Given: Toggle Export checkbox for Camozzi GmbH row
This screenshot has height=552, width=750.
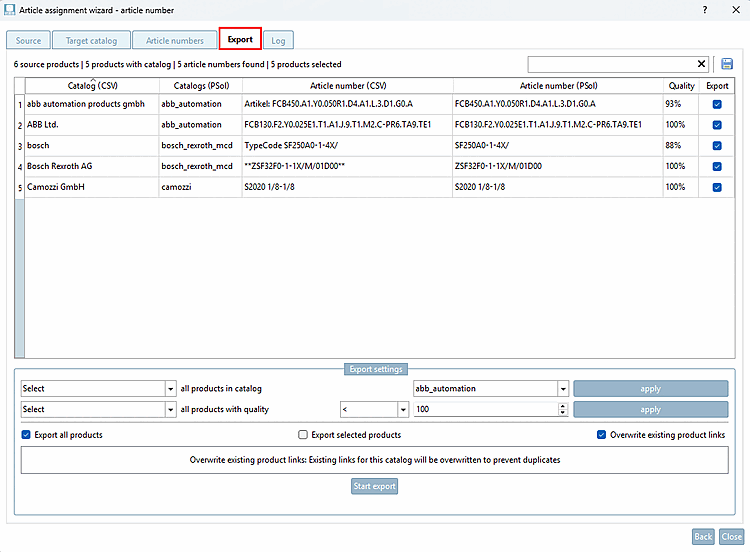Looking at the screenshot, I should tap(717, 187).
